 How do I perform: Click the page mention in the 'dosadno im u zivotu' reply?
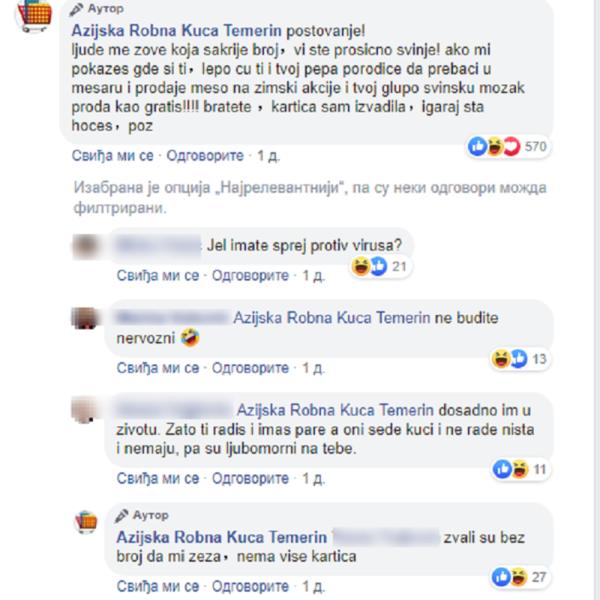coord(335,411)
